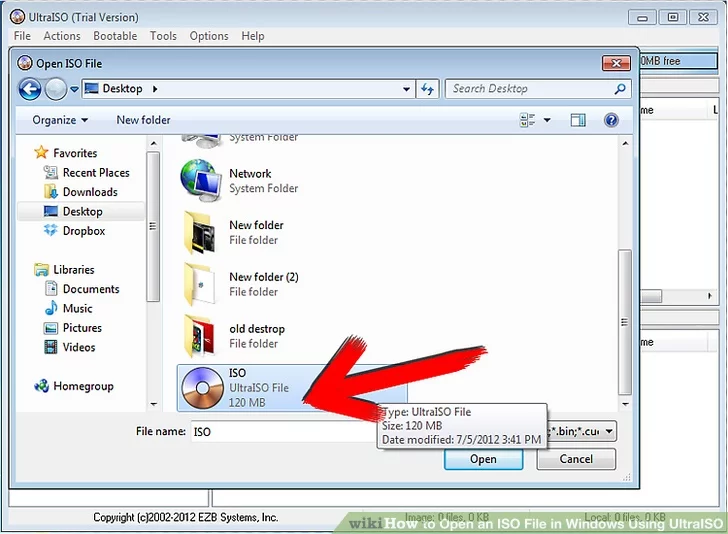The image size is (728, 534).
Task: Change view using the view icon button
Action: (x=527, y=120)
